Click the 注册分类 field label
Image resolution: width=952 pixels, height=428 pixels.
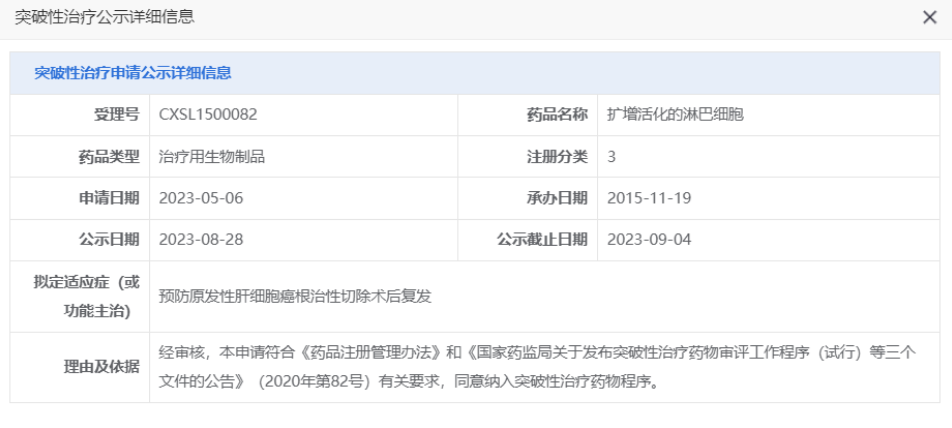557,156
